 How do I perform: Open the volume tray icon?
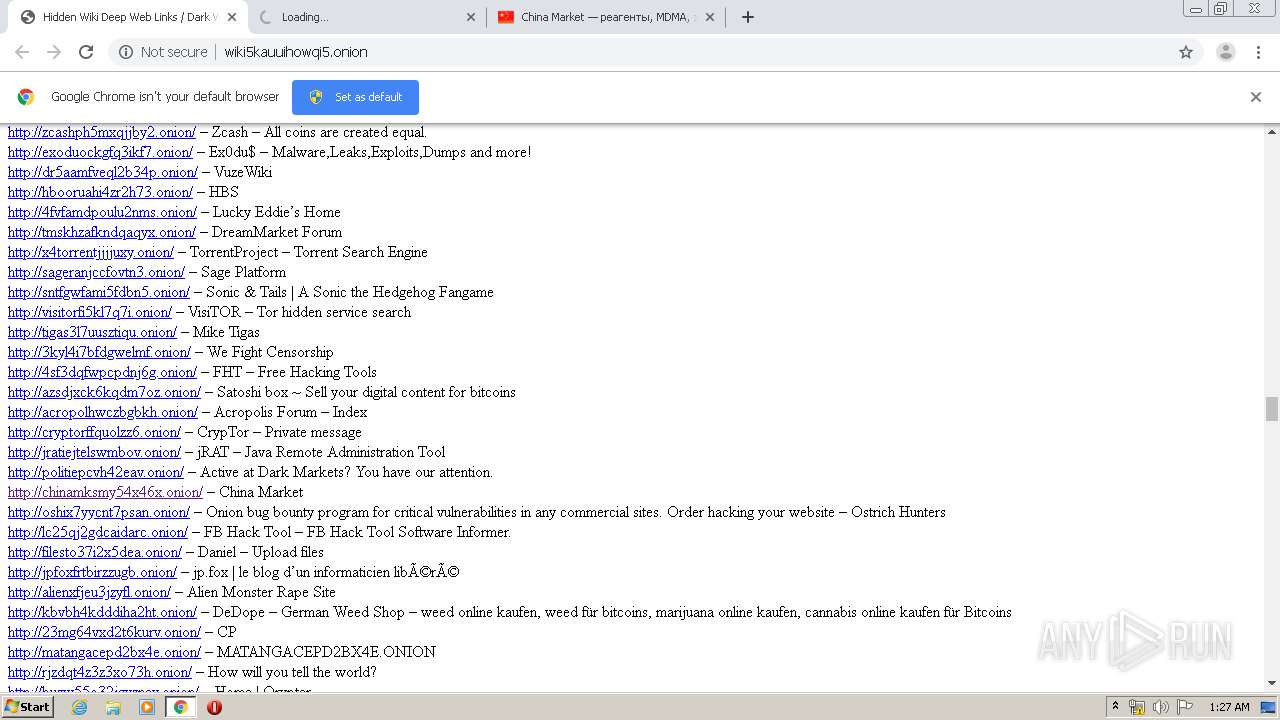click(1161, 707)
